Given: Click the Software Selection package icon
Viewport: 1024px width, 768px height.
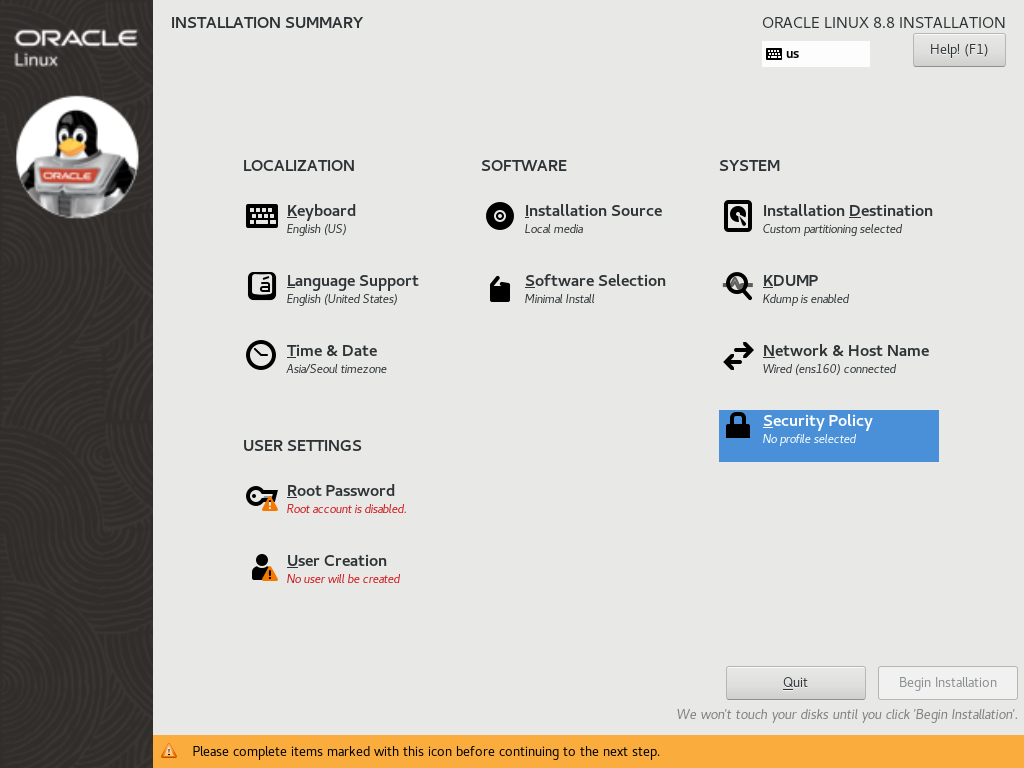Looking at the screenshot, I should click(x=499, y=288).
